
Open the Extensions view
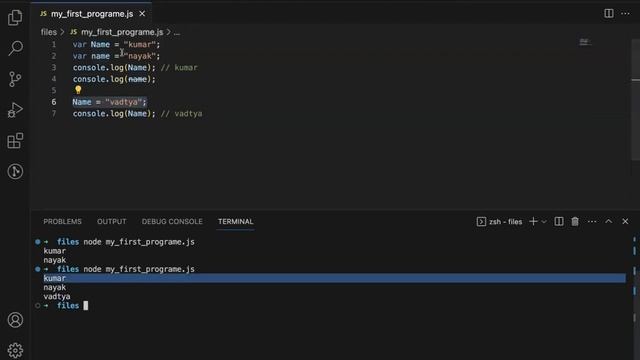click(15, 140)
